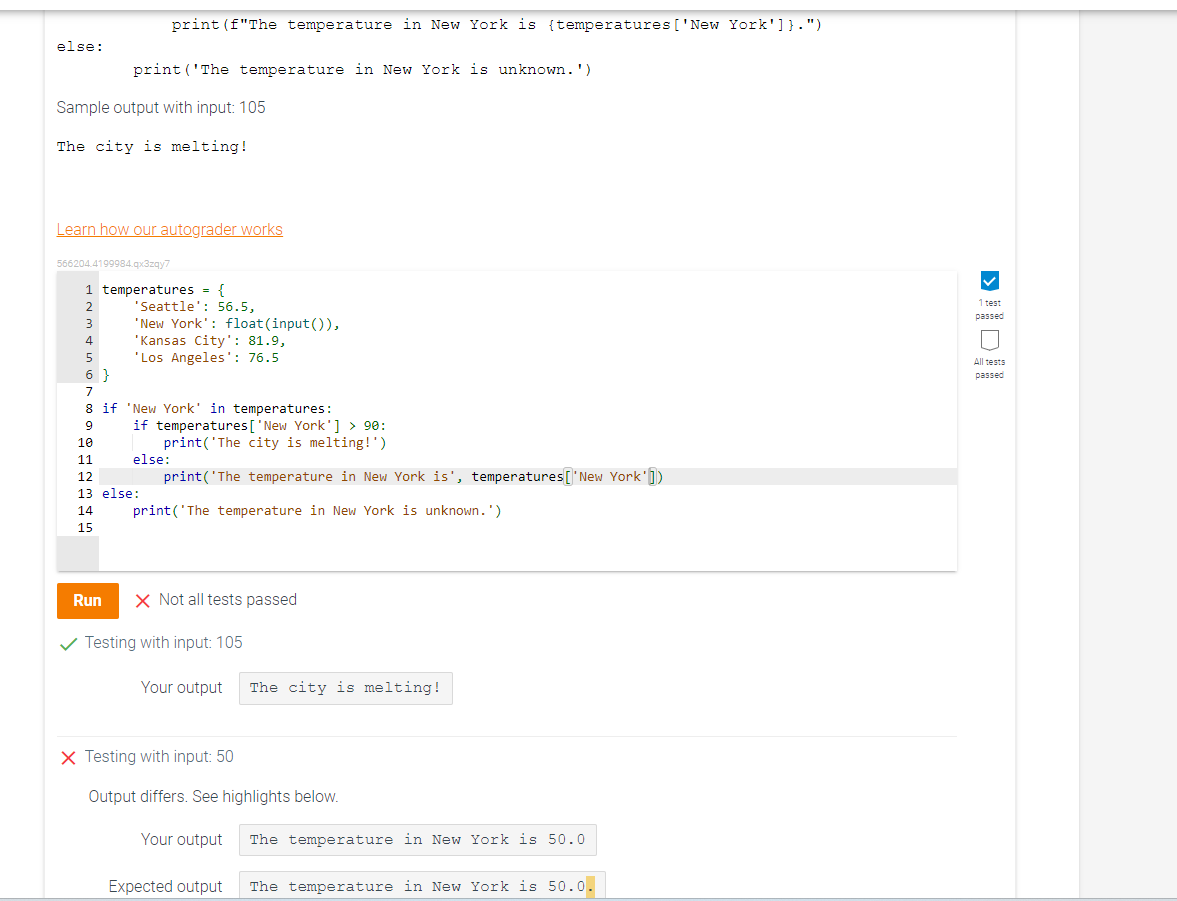1177x901 pixels.
Task: Click the top f-string print line in instructions
Action: point(496,25)
